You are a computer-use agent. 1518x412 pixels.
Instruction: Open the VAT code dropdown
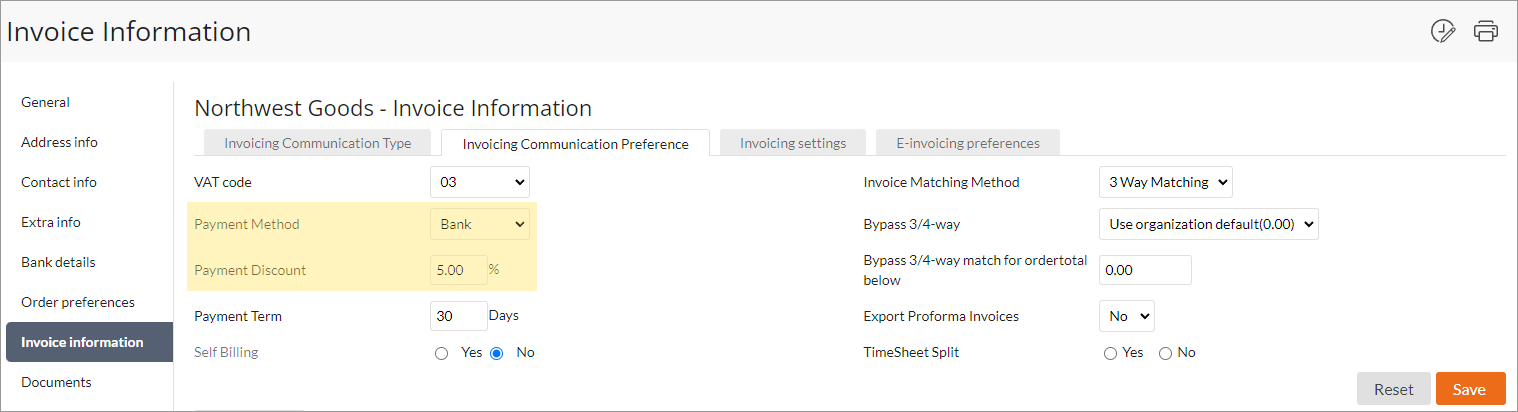(480, 182)
